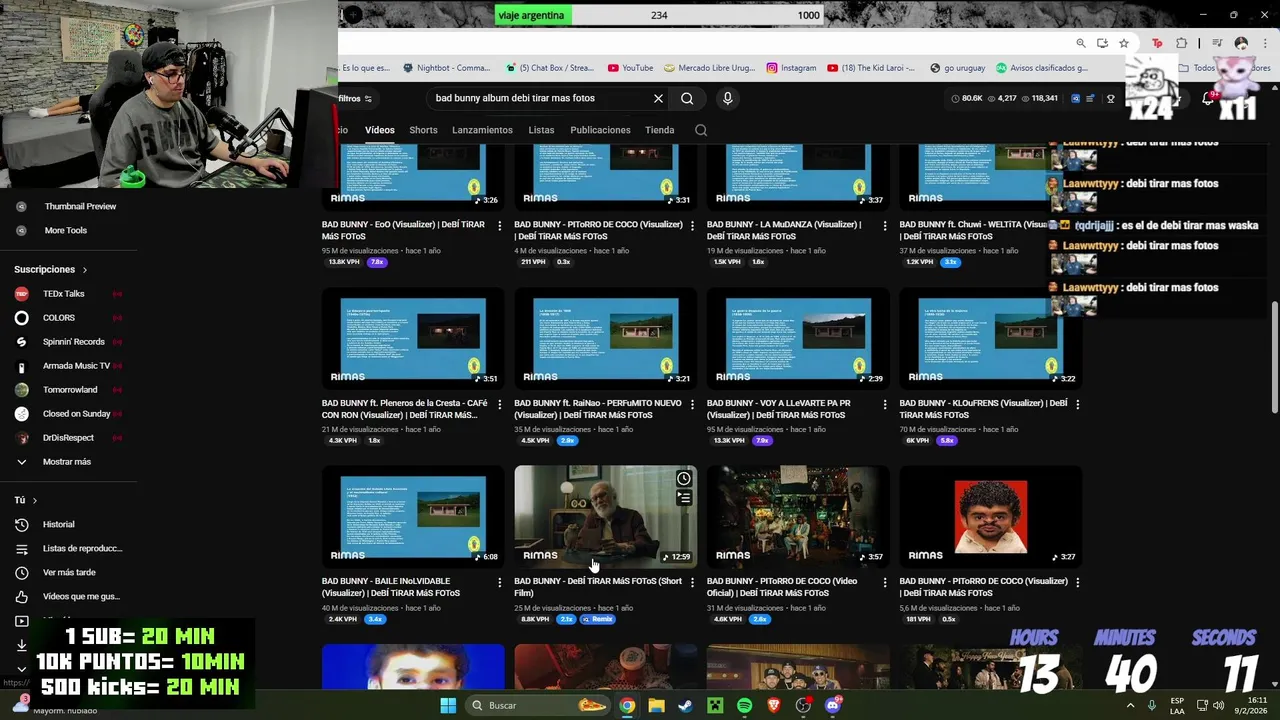Open the Chrome media control icon
The image size is (1280, 720).
1217,43
